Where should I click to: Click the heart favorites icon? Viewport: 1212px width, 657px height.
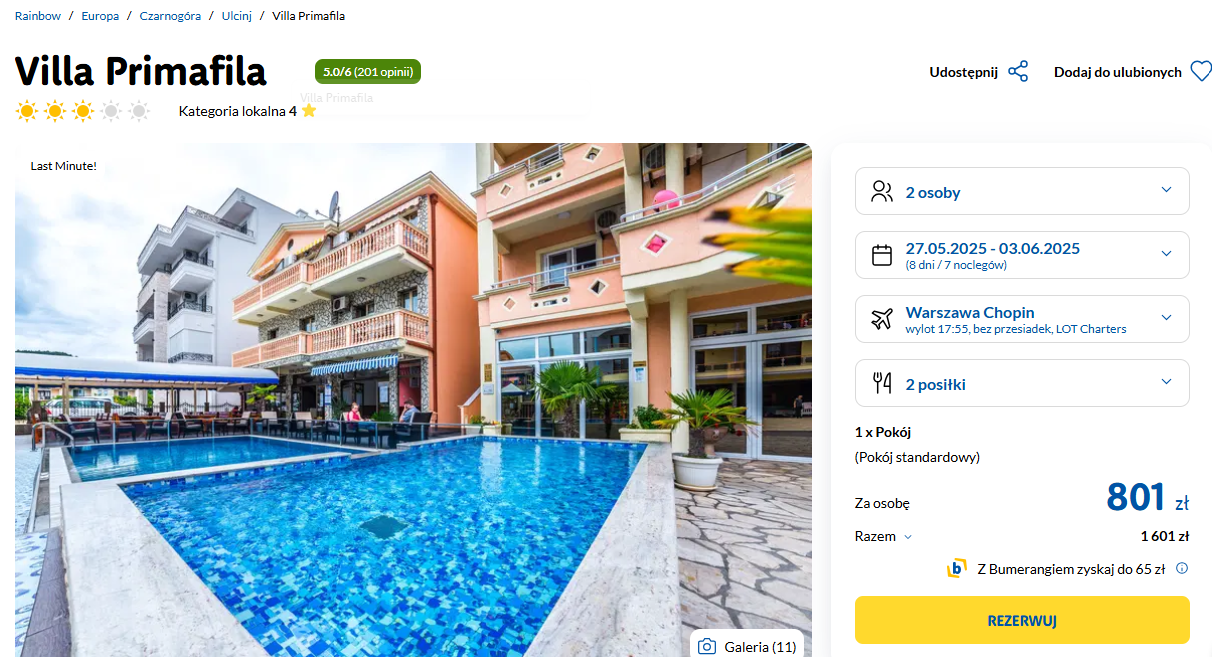pyautogui.click(x=1201, y=72)
